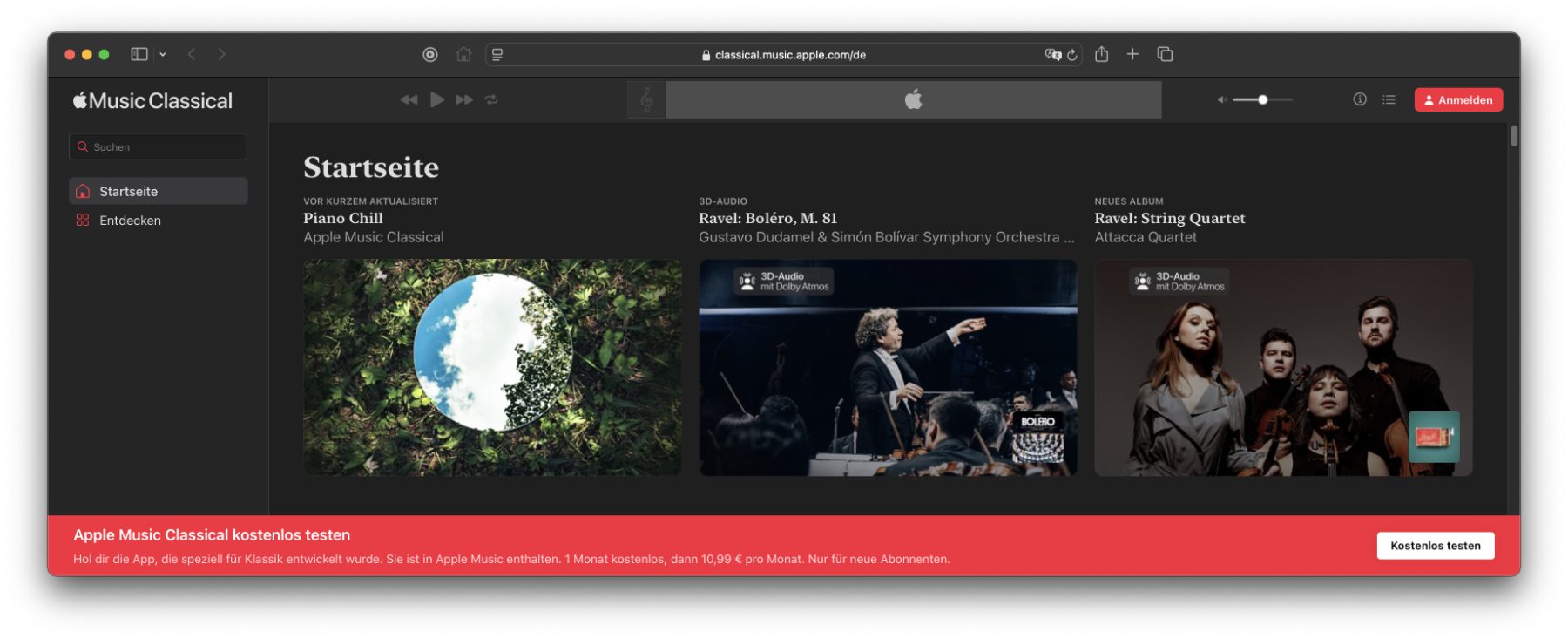The image size is (1568, 639).
Task: Click the Play button in player controls
Action: coord(437,99)
